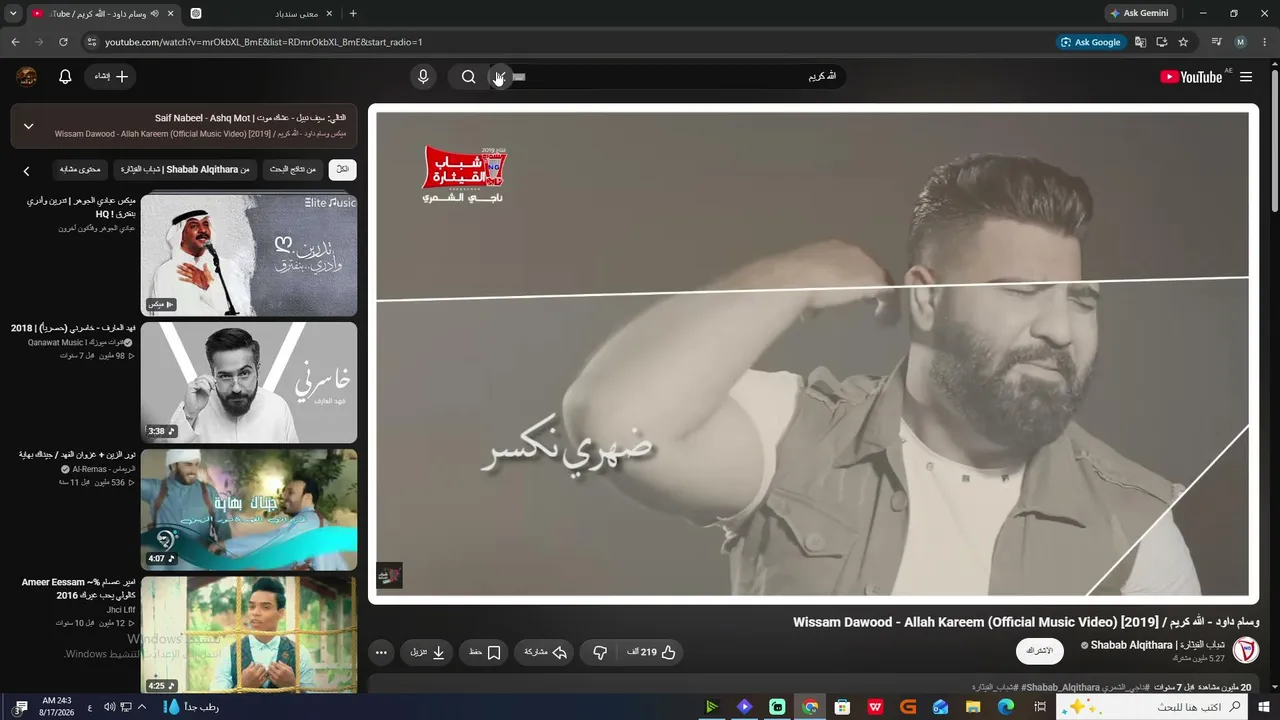Viewport: 1280px width, 720px height.
Task: Show hidden system tray icons
Action: pos(141,707)
